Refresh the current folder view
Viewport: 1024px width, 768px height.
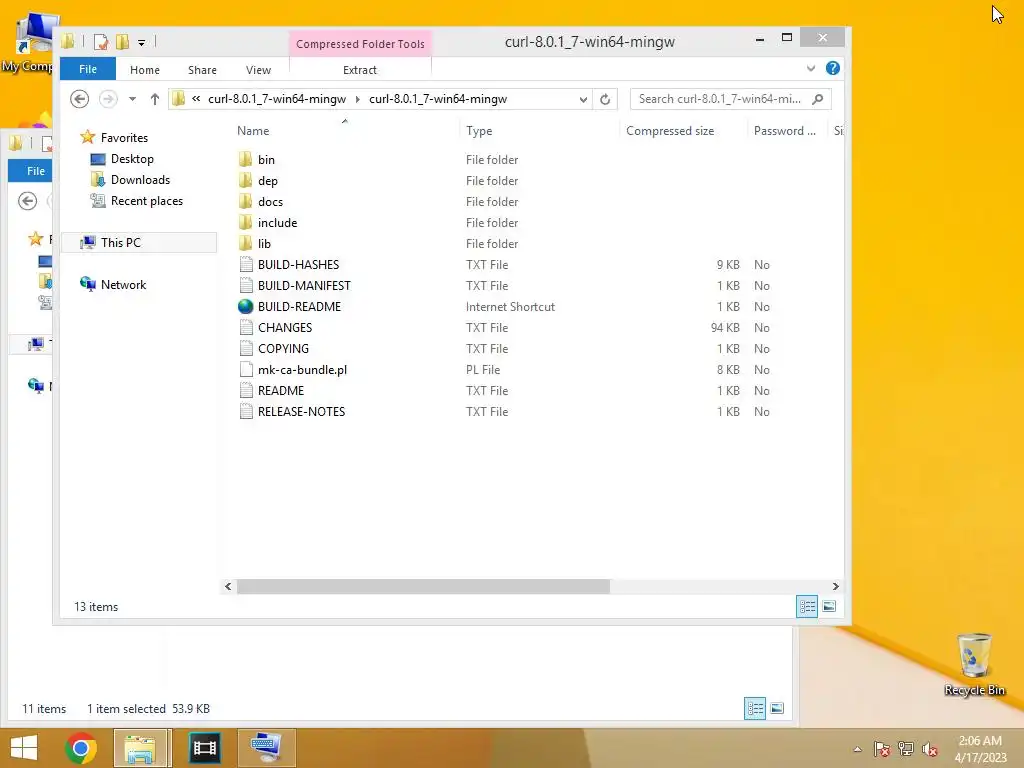pyautogui.click(x=605, y=99)
